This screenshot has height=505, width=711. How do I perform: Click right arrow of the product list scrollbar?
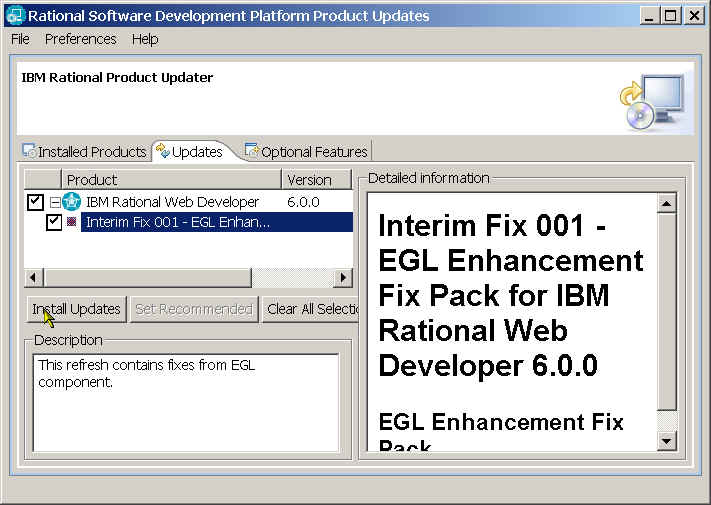[343, 277]
